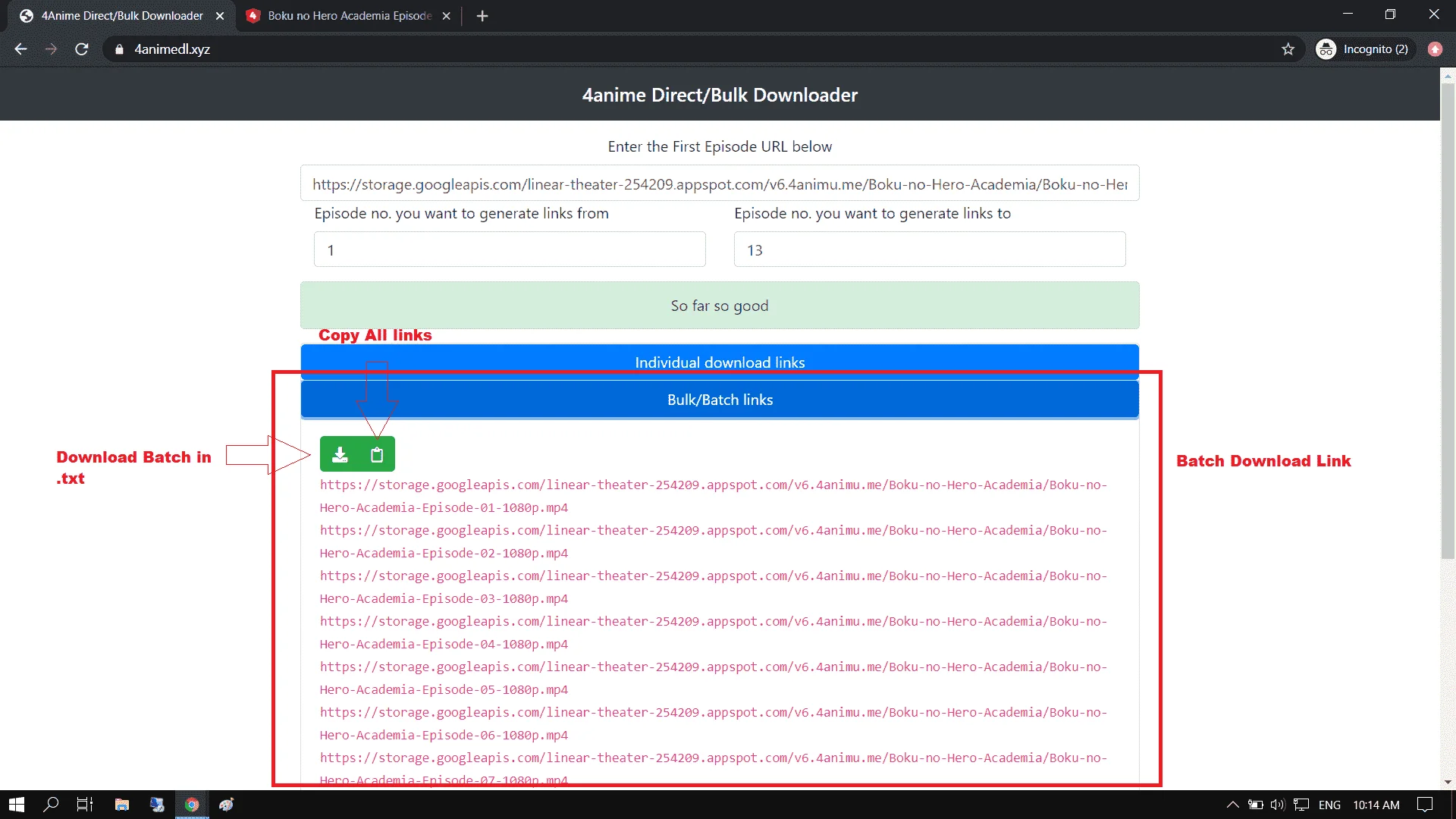
Task: Reload the 4animedl.xyz page
Action: pyautogui.click(x=82, y=49)
